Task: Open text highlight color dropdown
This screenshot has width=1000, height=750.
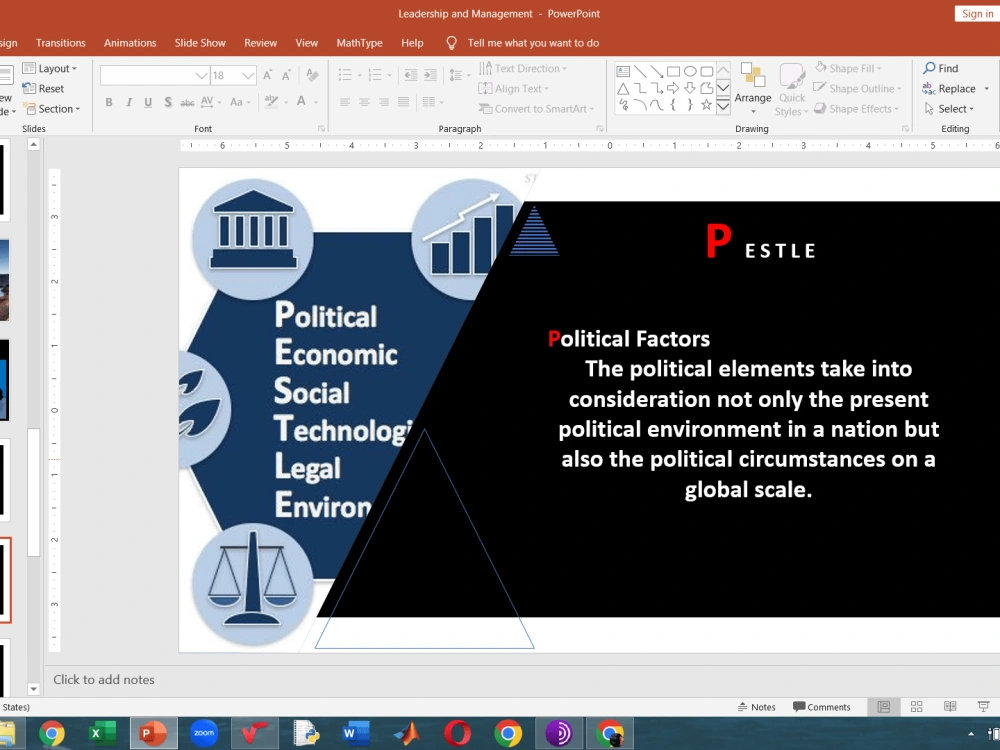Action: (x=286, y=102)
